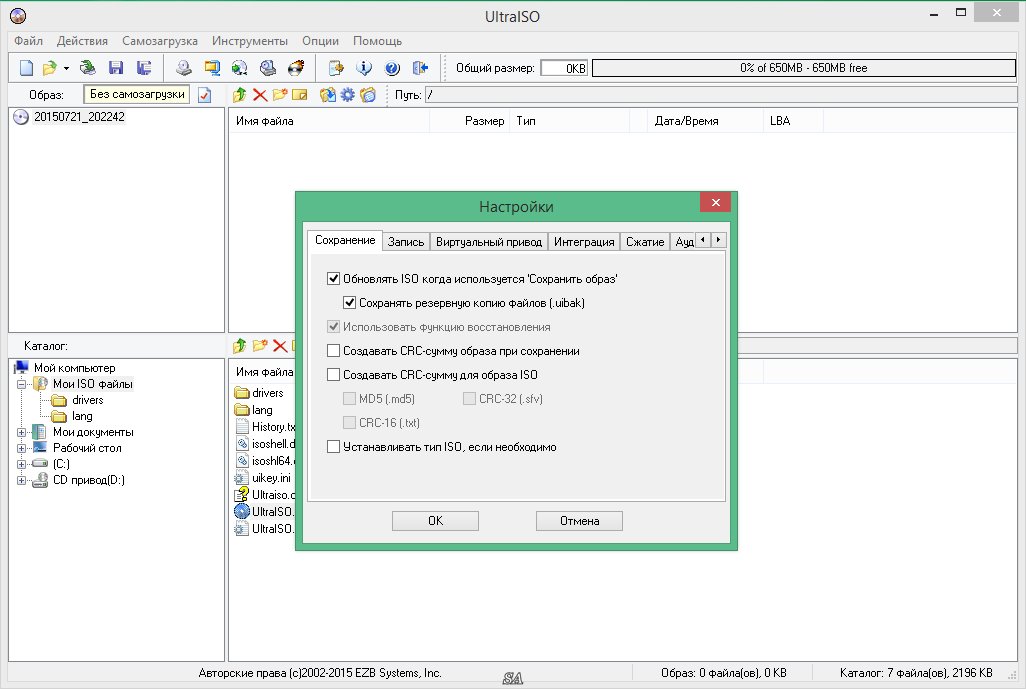Click the blue gear settings icon in image toolbar
Screen dimensions: 1026x689
(x=347, y=95)
